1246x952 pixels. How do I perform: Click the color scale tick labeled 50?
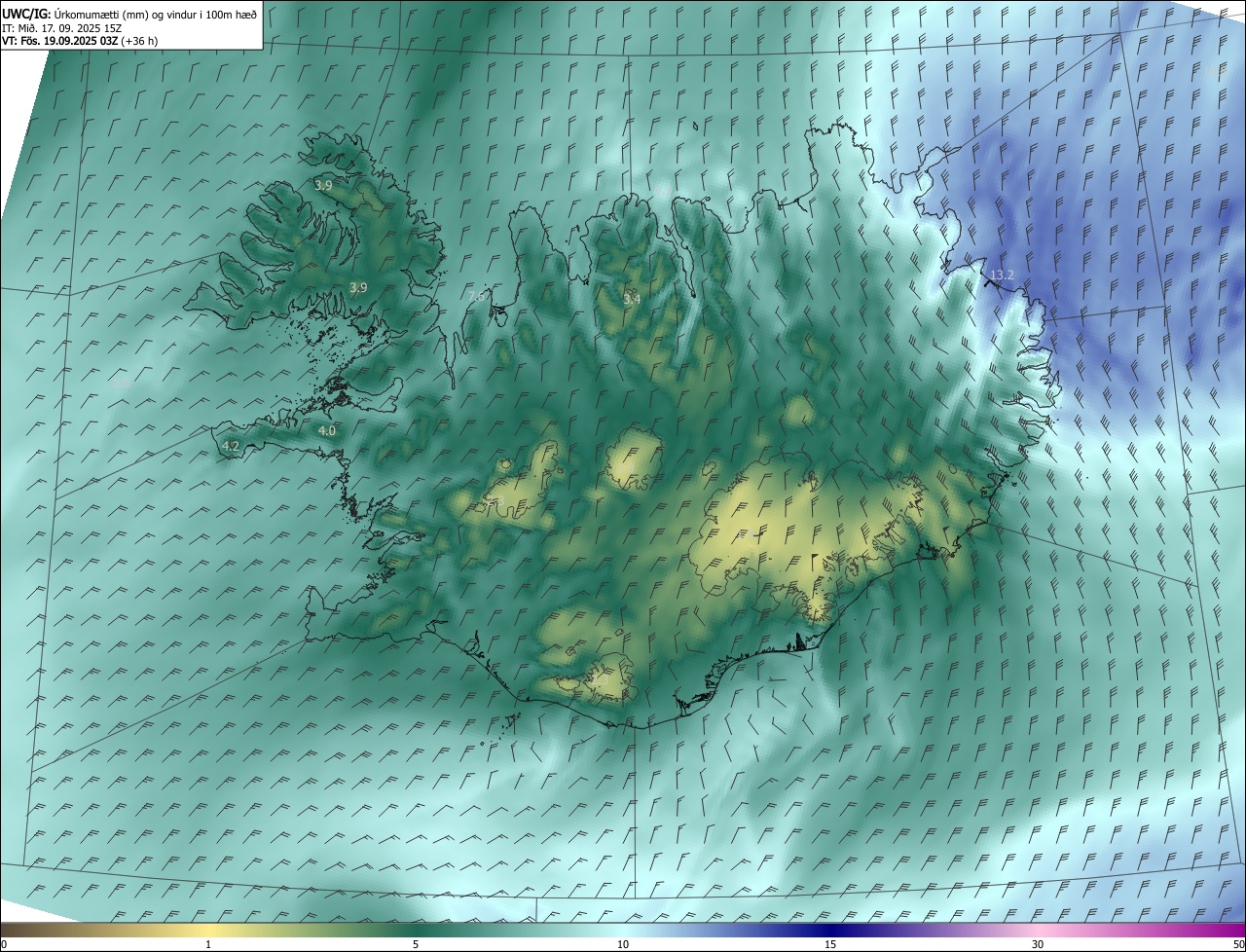click(x=1238, y=944)
